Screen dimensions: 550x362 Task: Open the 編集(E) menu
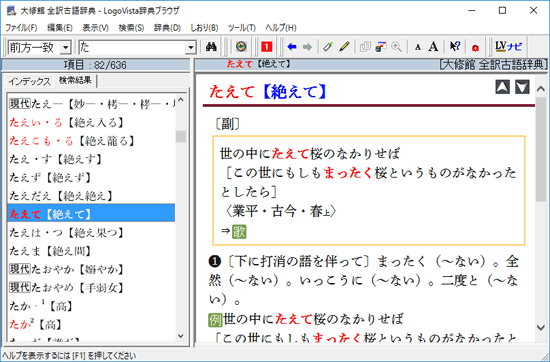pos(60,28)
